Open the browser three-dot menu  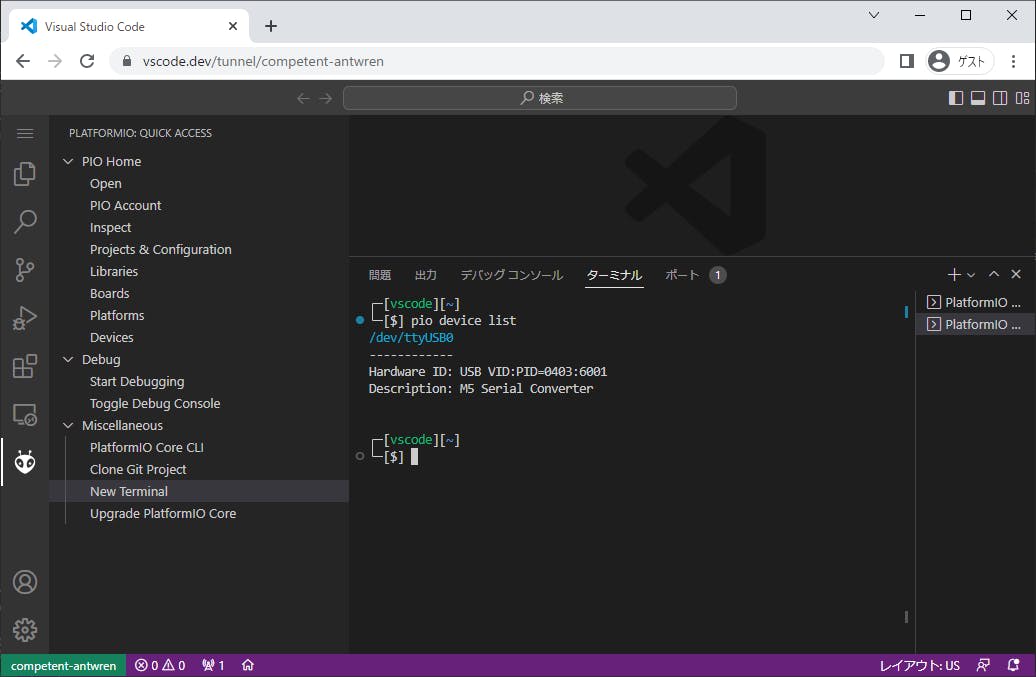click(x=1013, y=61)
